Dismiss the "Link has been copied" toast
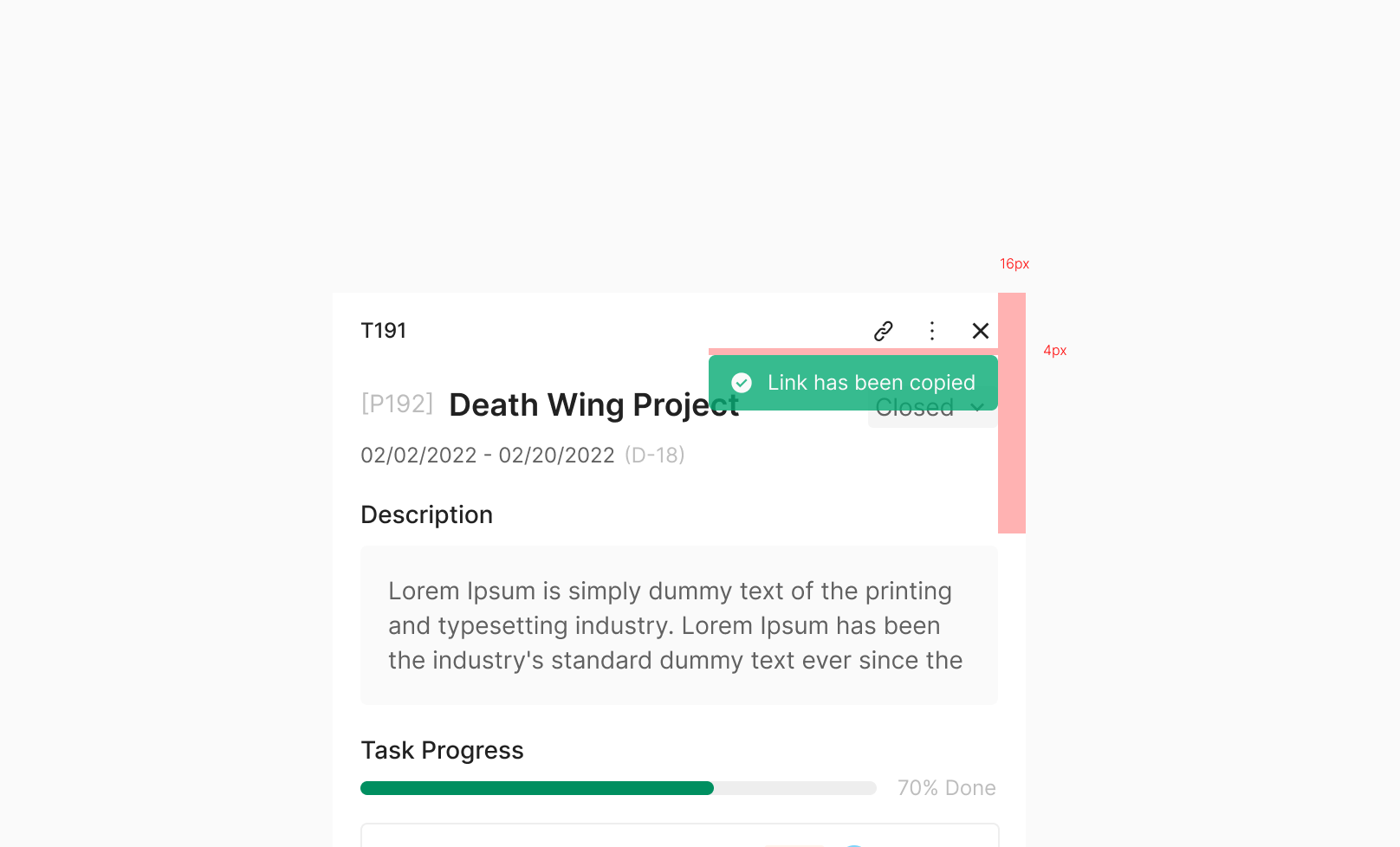This screenshot has width=1400, height=847. pos(853,383)
